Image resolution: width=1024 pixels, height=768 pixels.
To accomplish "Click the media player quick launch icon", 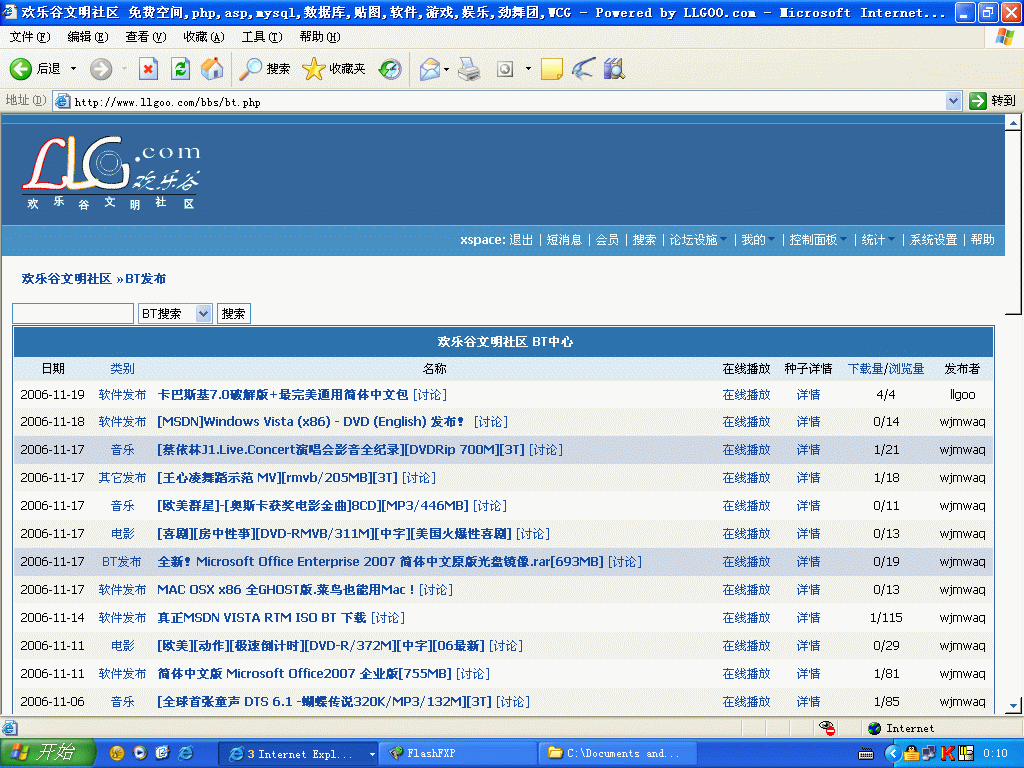I will tap(140, 753).
